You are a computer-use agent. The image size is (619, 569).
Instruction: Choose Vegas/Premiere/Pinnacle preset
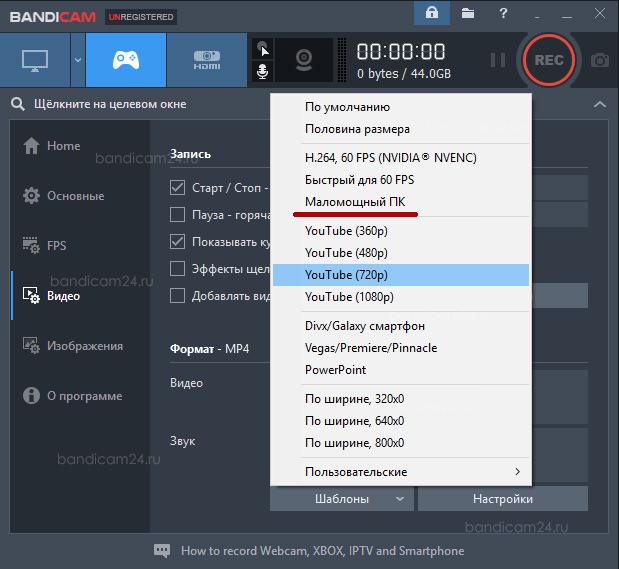(x=401, y=348)
